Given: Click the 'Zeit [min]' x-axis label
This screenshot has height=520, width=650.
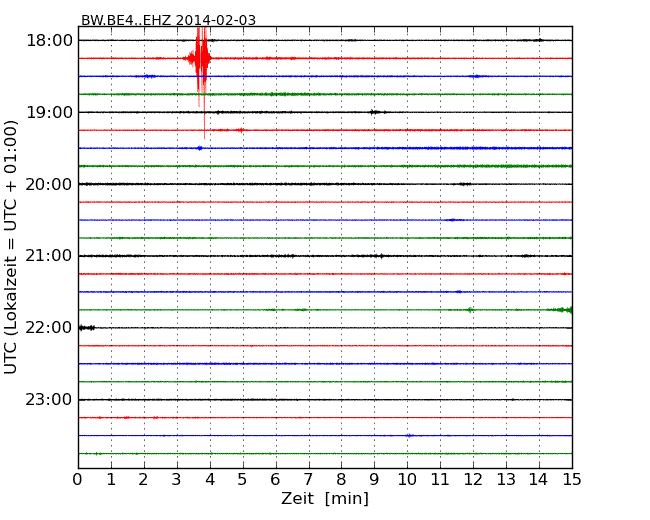Looking at the screenshot, I should pyautogui.click(x=325, y=499).
